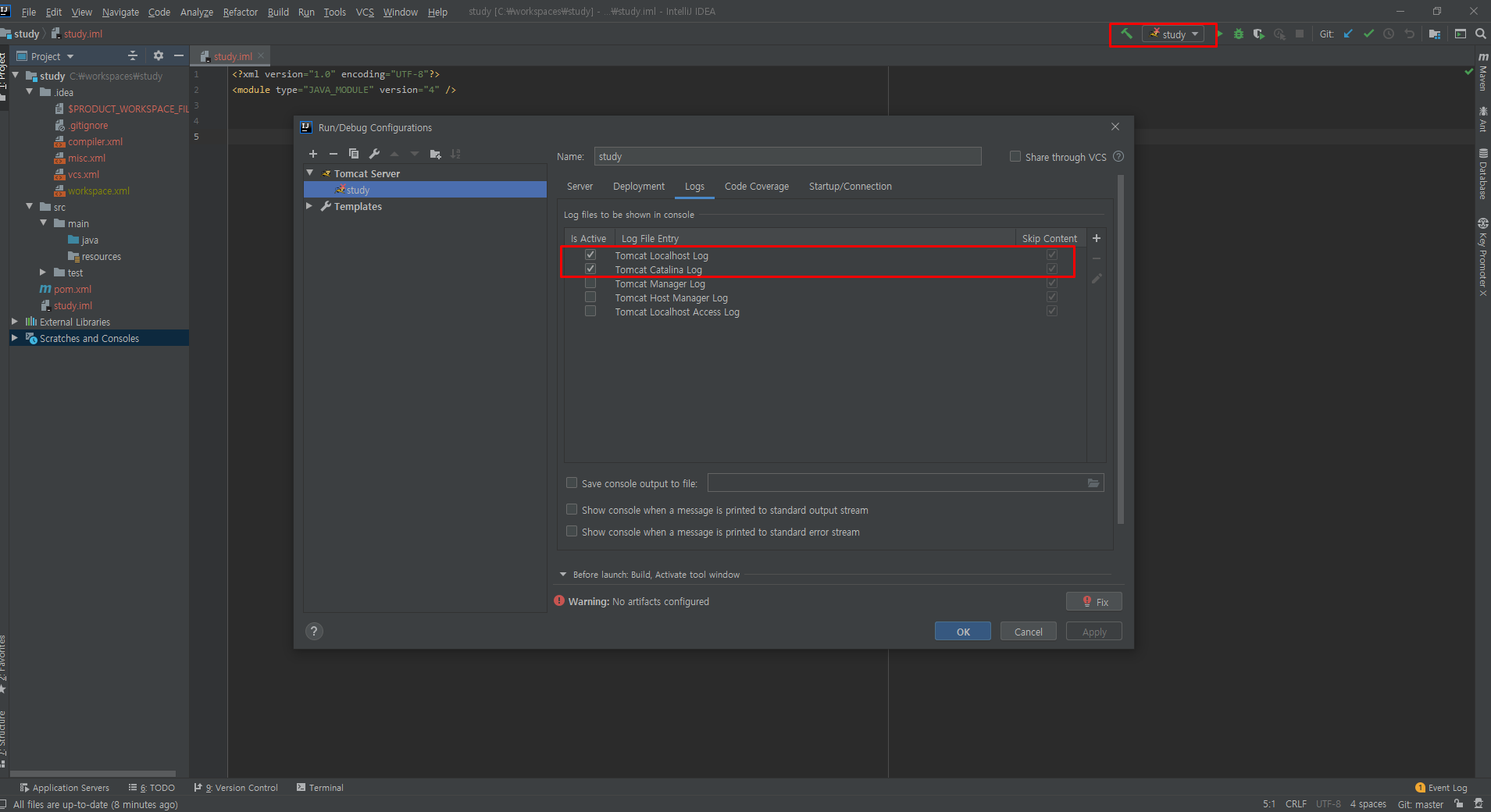1491x812 pixels.
Task: Click the Run Anything toolbar icon
Action: point(1461,34)
